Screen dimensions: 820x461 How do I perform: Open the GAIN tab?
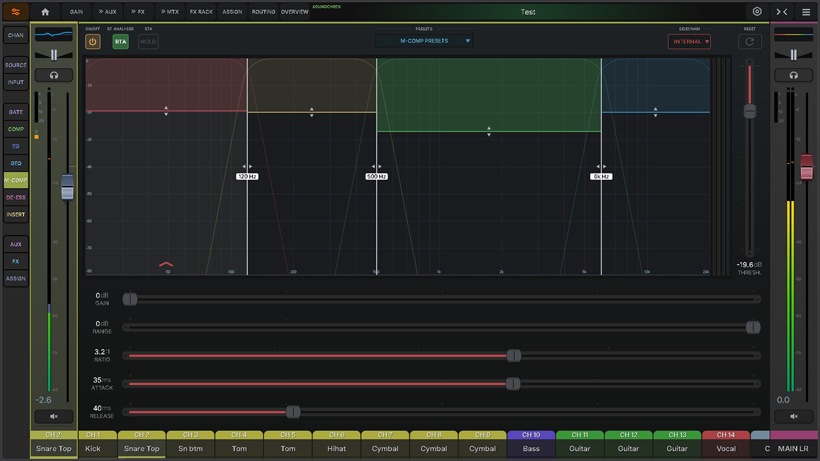tap(76, 11)
